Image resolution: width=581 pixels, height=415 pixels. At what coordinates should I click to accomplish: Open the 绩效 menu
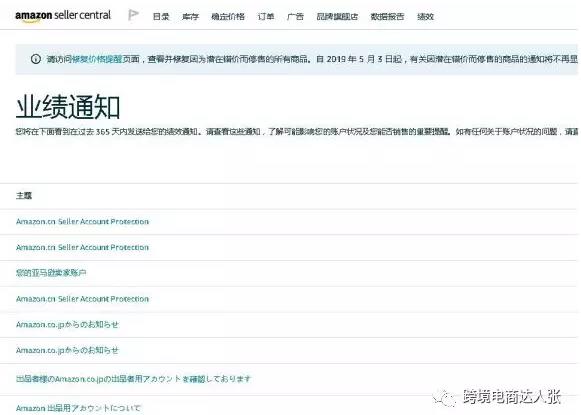click(425, 17)
